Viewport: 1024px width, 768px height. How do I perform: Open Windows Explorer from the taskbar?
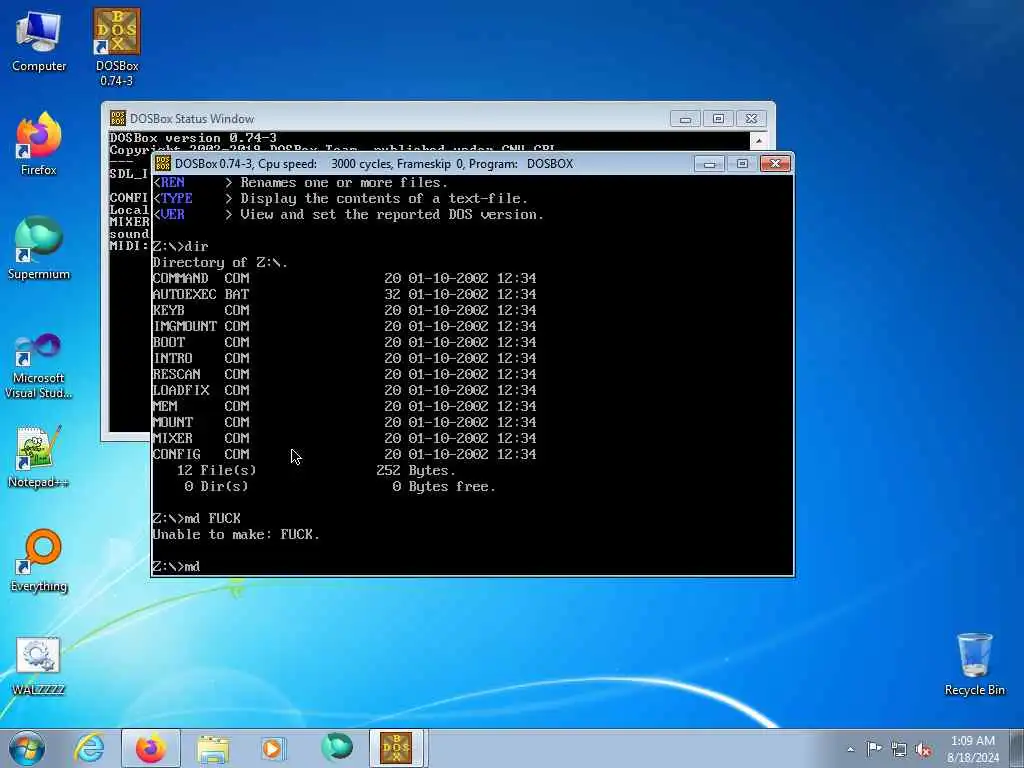pos(213,748)
